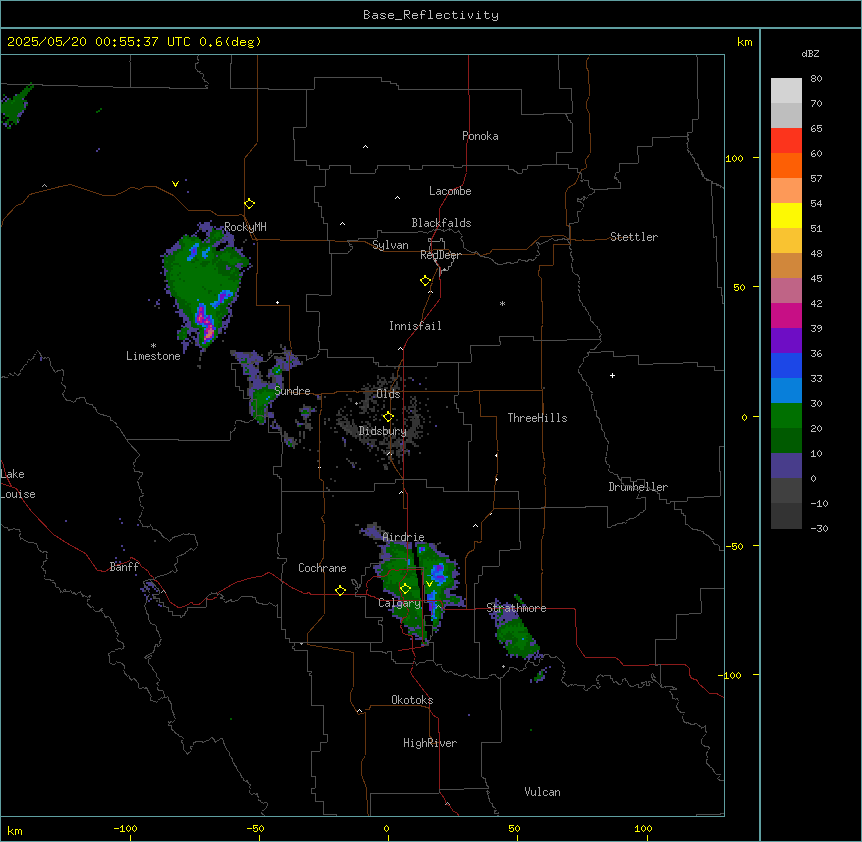The height and width of the screenshot is (842, 862).
Task: Click the Strathmore town label
Action: (516, 608)
